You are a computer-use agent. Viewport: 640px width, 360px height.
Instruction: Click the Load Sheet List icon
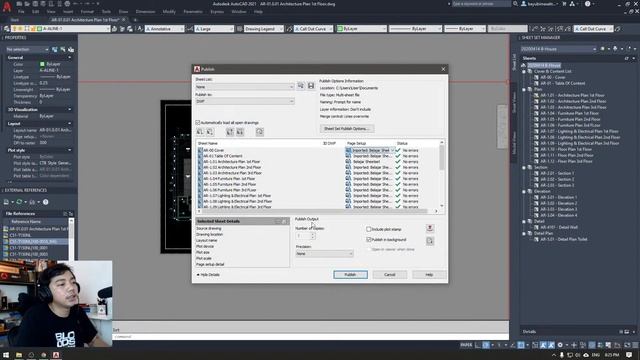coord(301,86)
